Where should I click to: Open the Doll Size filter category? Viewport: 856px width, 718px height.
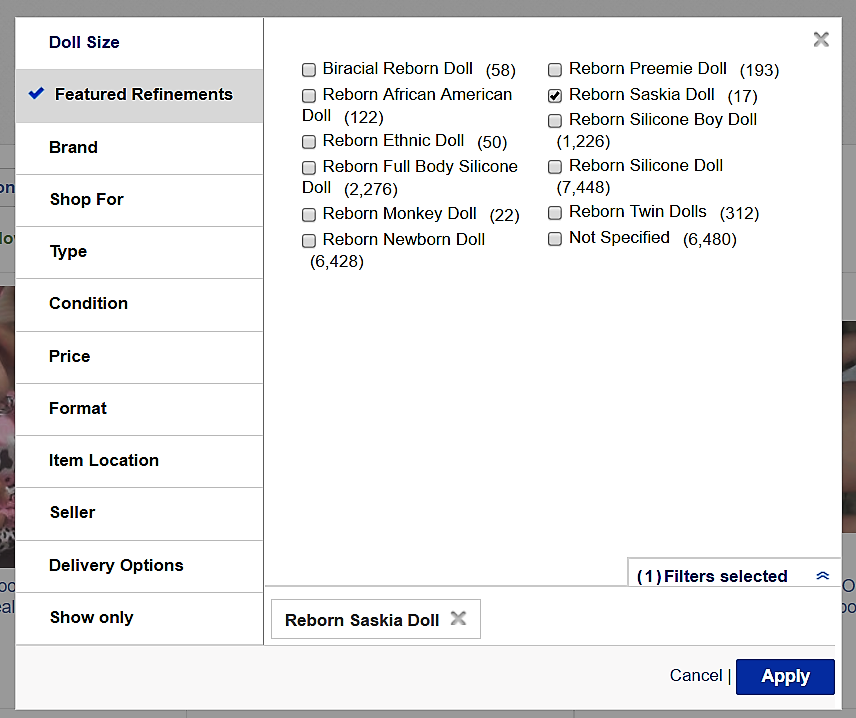pyautogui.click(x=84, y=42)
